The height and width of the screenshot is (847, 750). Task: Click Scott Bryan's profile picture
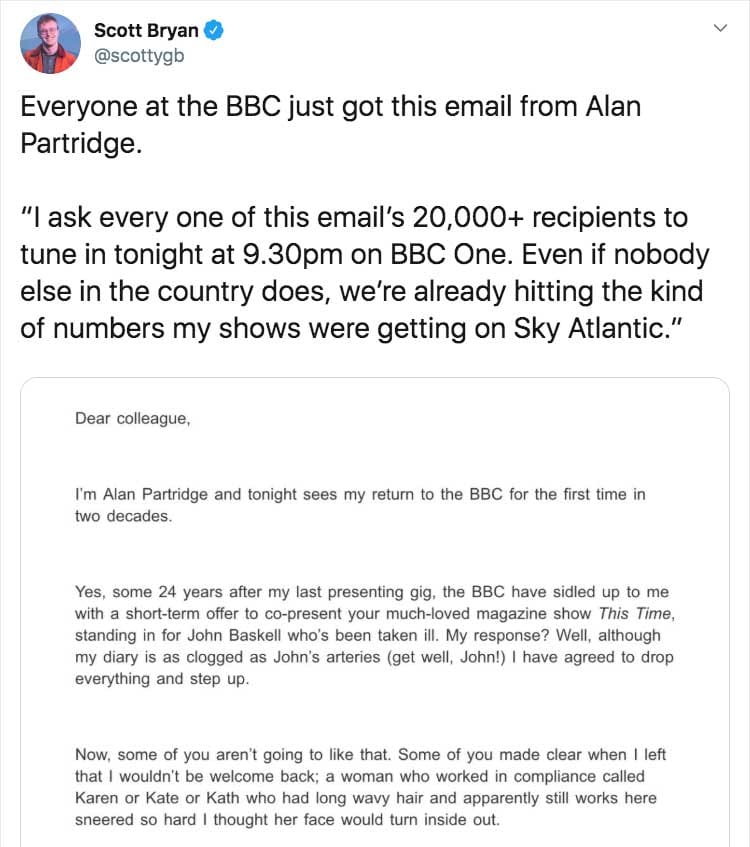click(48, 42)
